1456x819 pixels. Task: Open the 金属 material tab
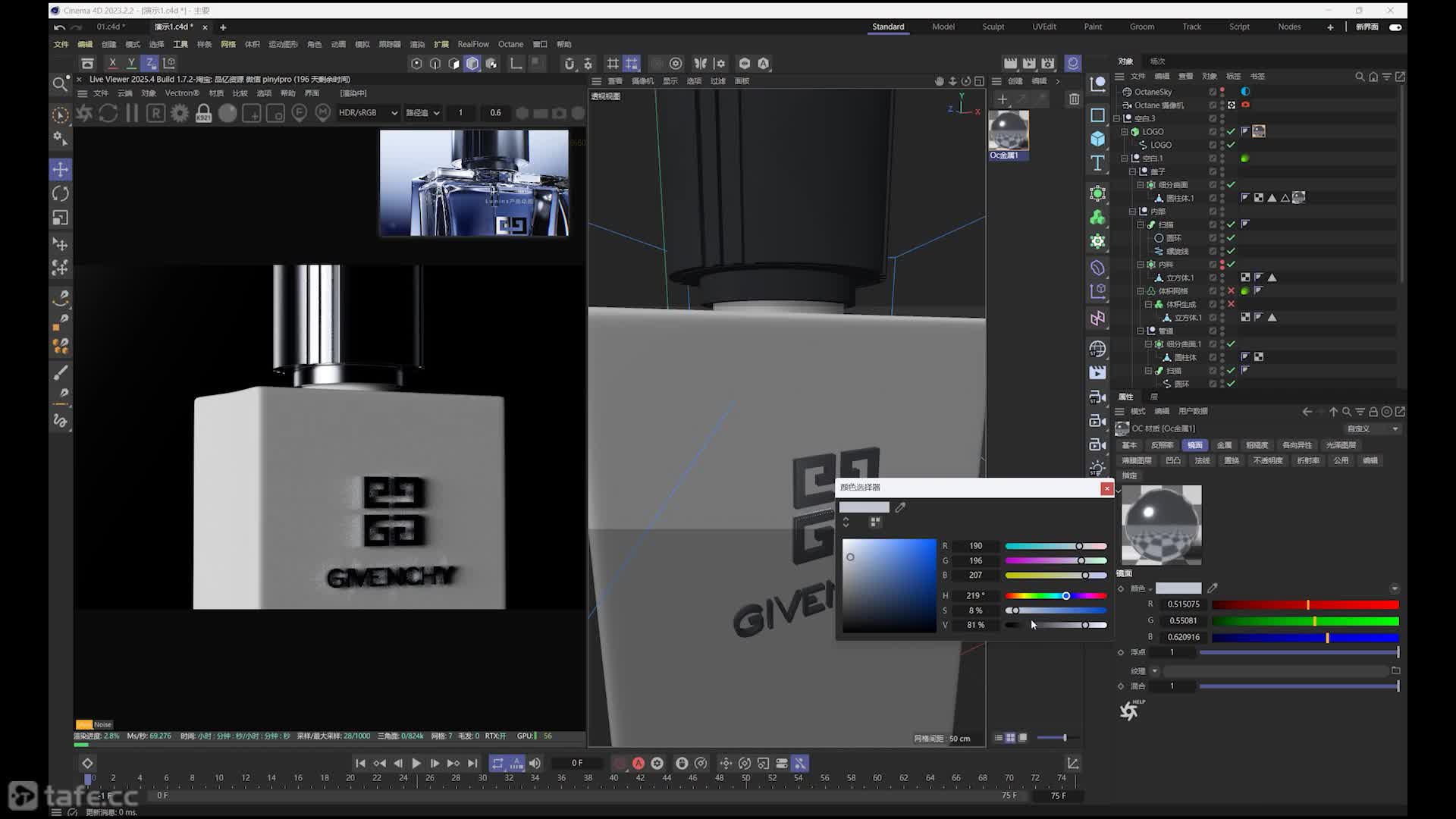[1224, 445]
